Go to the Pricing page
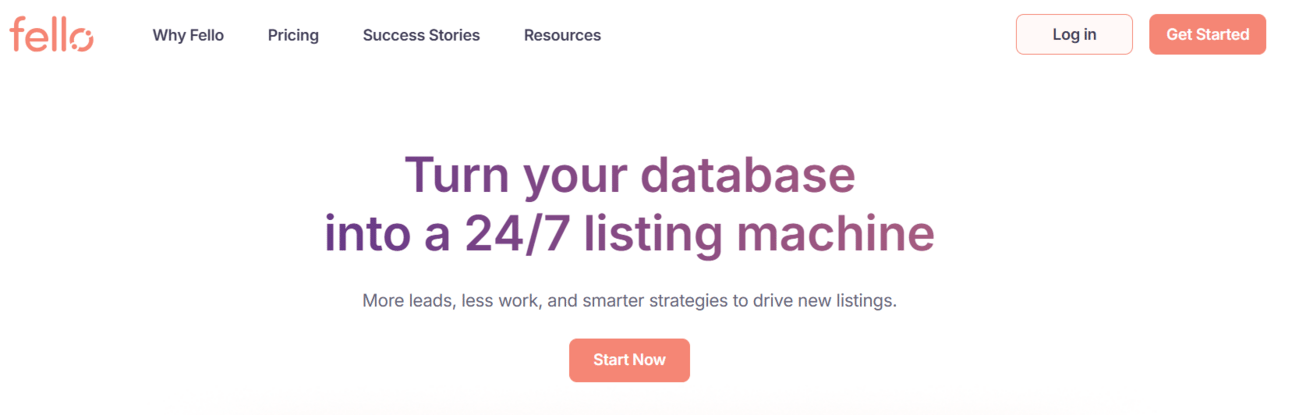This screenshot has height=415, width=1292. pos(293,35)
